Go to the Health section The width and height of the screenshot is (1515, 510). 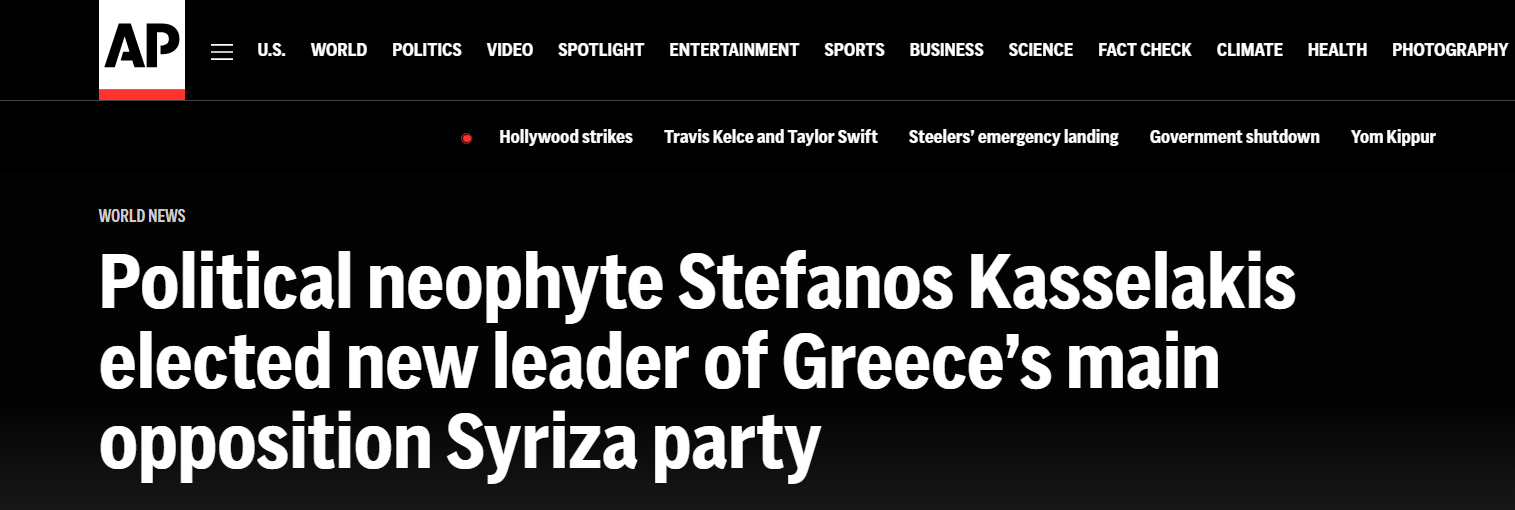pos(1337,50)
